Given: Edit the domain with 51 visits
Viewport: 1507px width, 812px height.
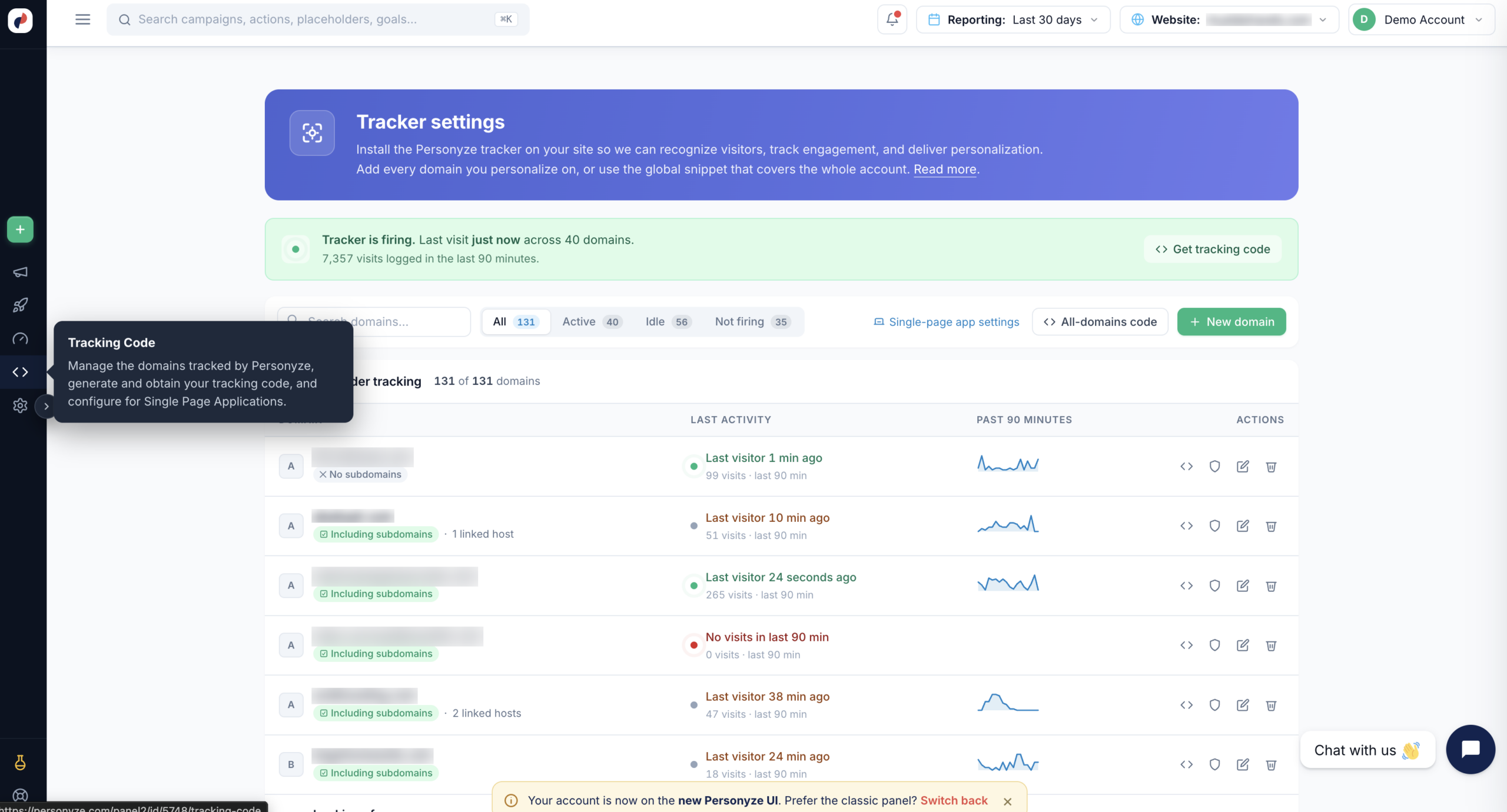Looking at the screenshot, I should (x=1243, y=525).
